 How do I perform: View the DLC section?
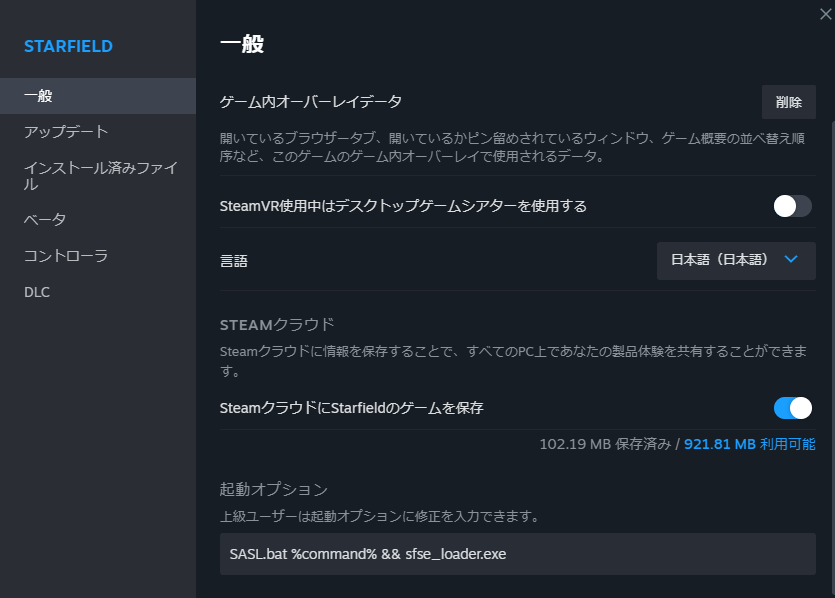coord(36,292)
